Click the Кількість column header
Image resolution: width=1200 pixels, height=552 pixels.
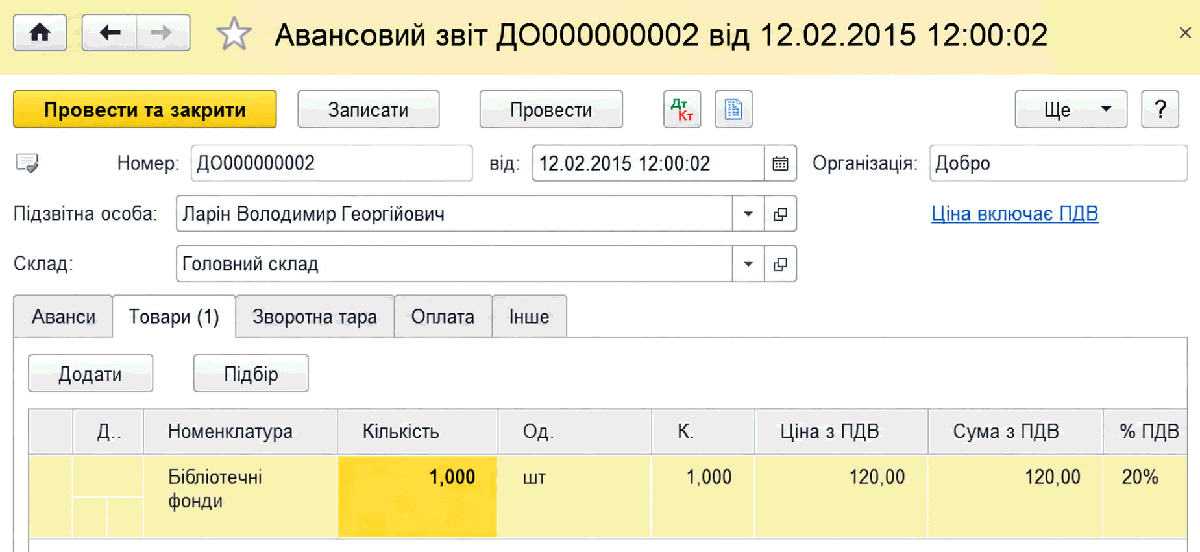419,432
